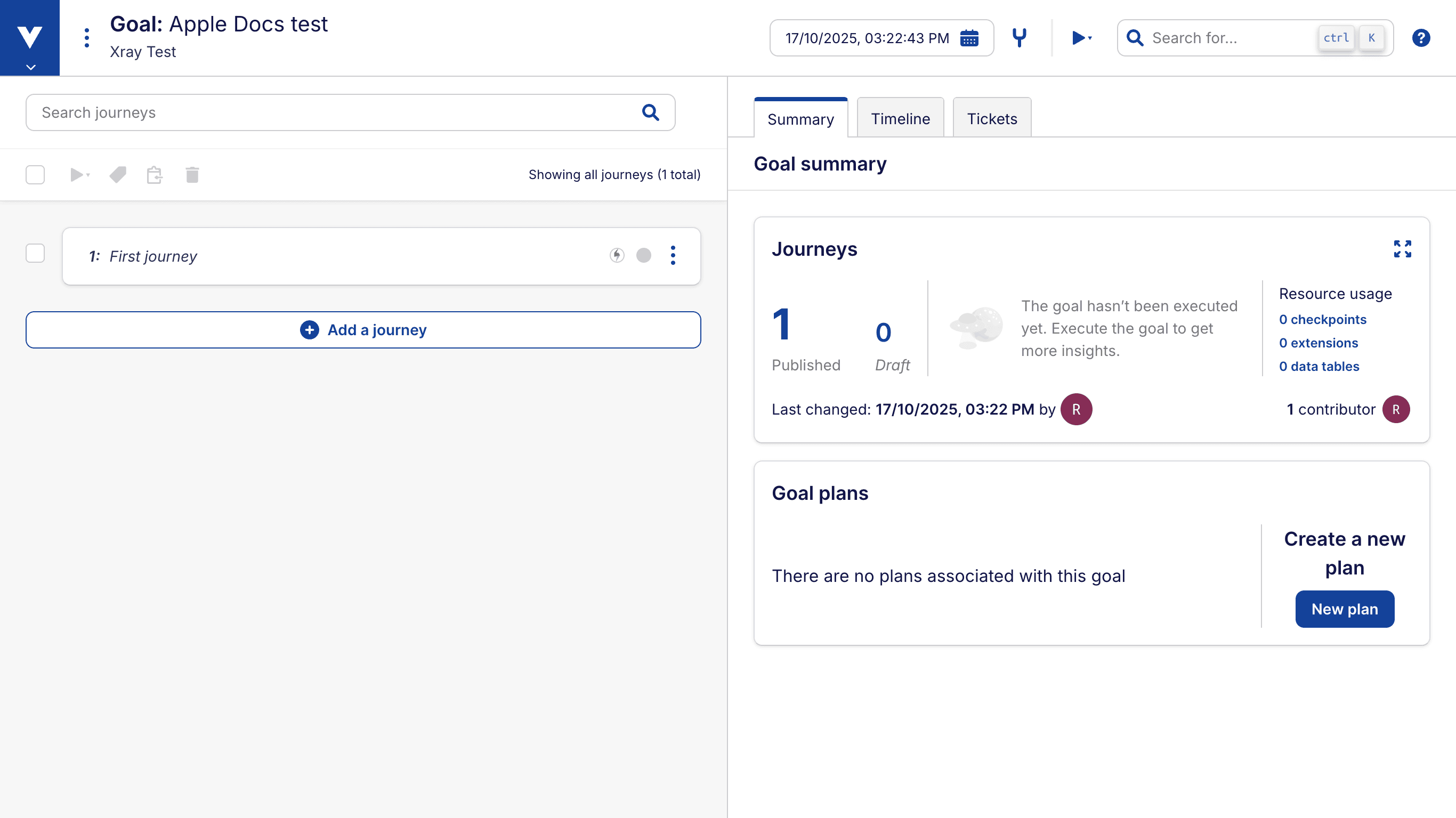Open the execute goal play dropdown
1456x818 pixels.
click(x=1081, y=38)
